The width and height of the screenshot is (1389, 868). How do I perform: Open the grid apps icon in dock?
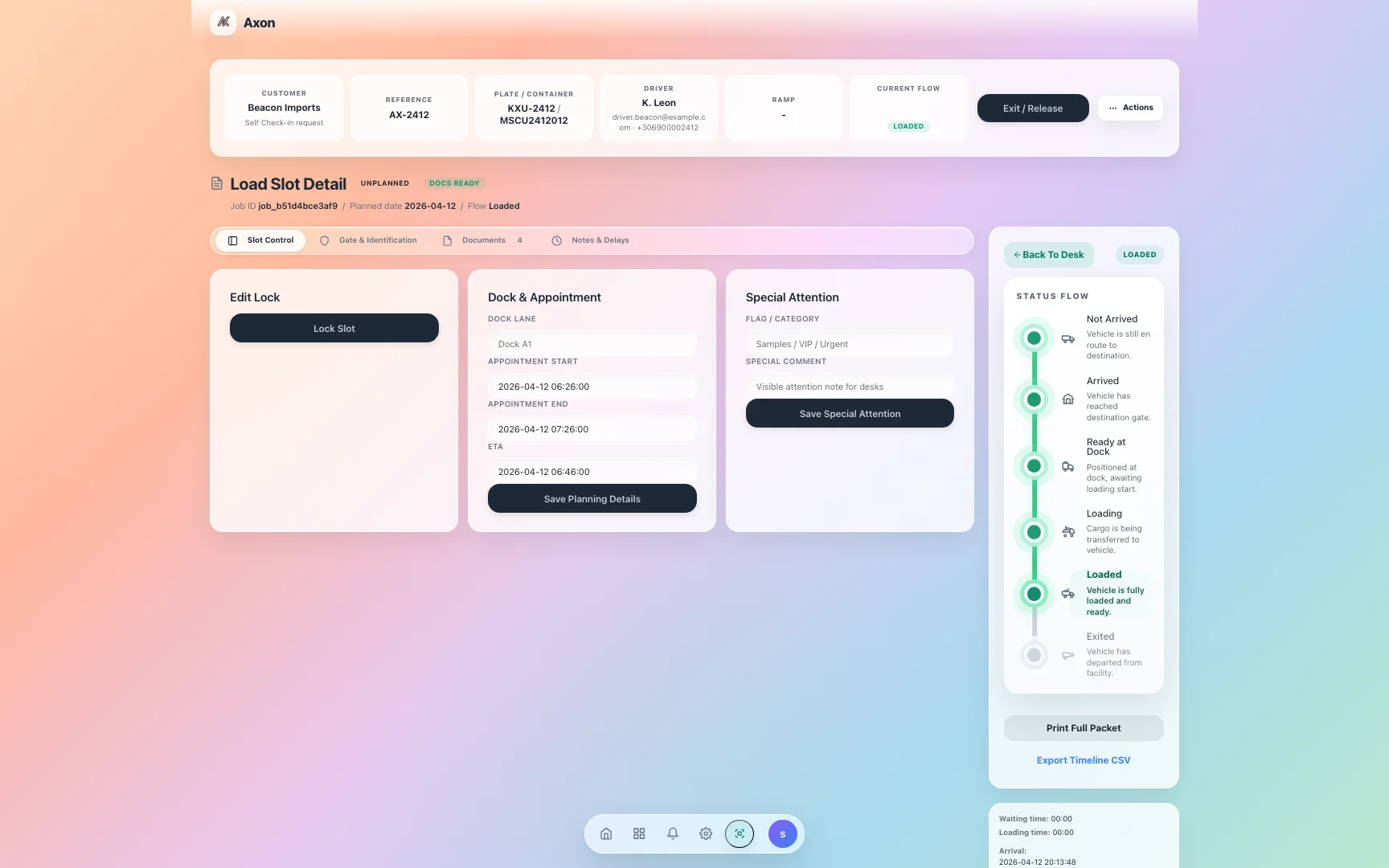639,833
